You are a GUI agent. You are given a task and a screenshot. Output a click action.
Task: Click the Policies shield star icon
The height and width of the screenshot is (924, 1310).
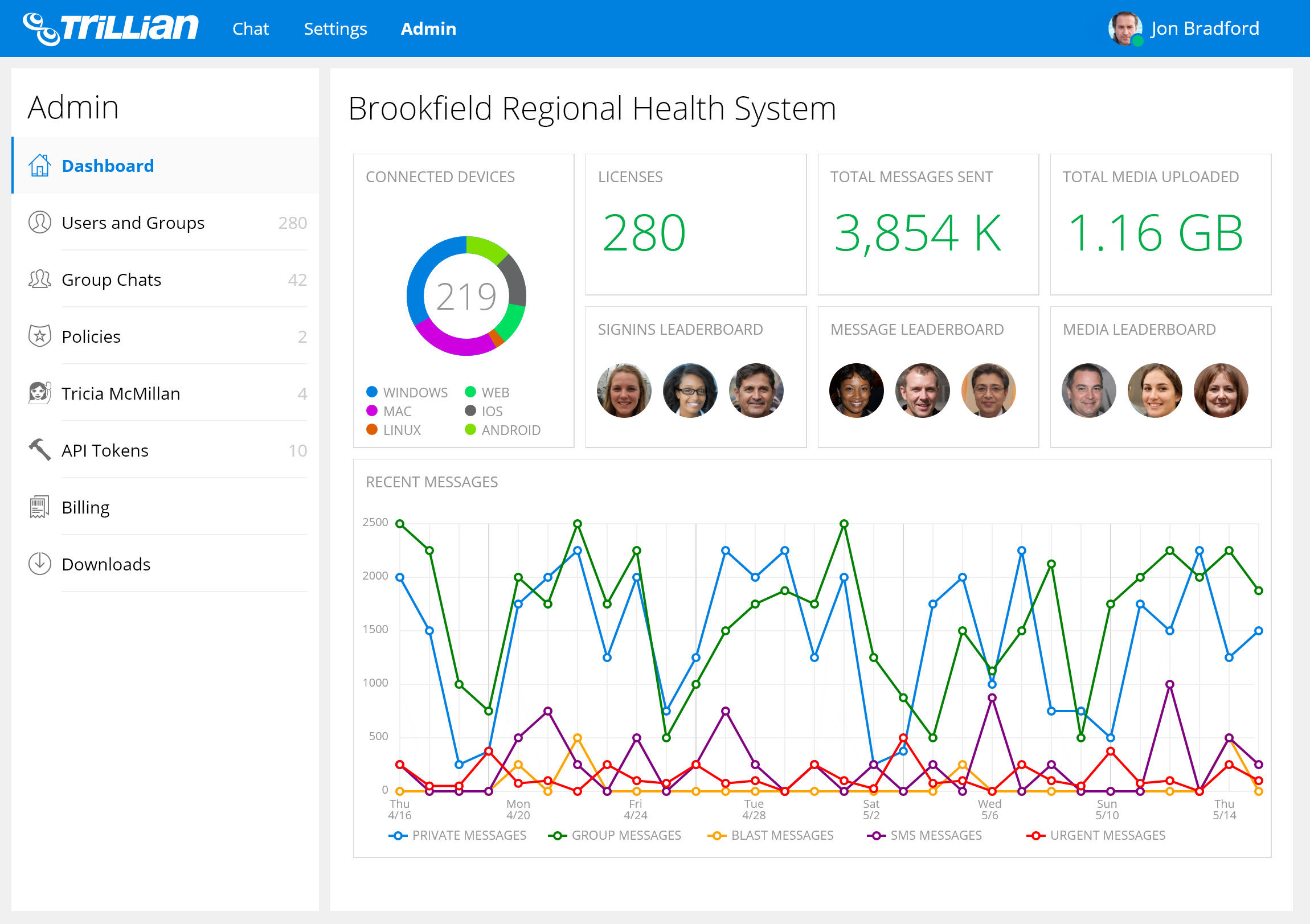39,336
